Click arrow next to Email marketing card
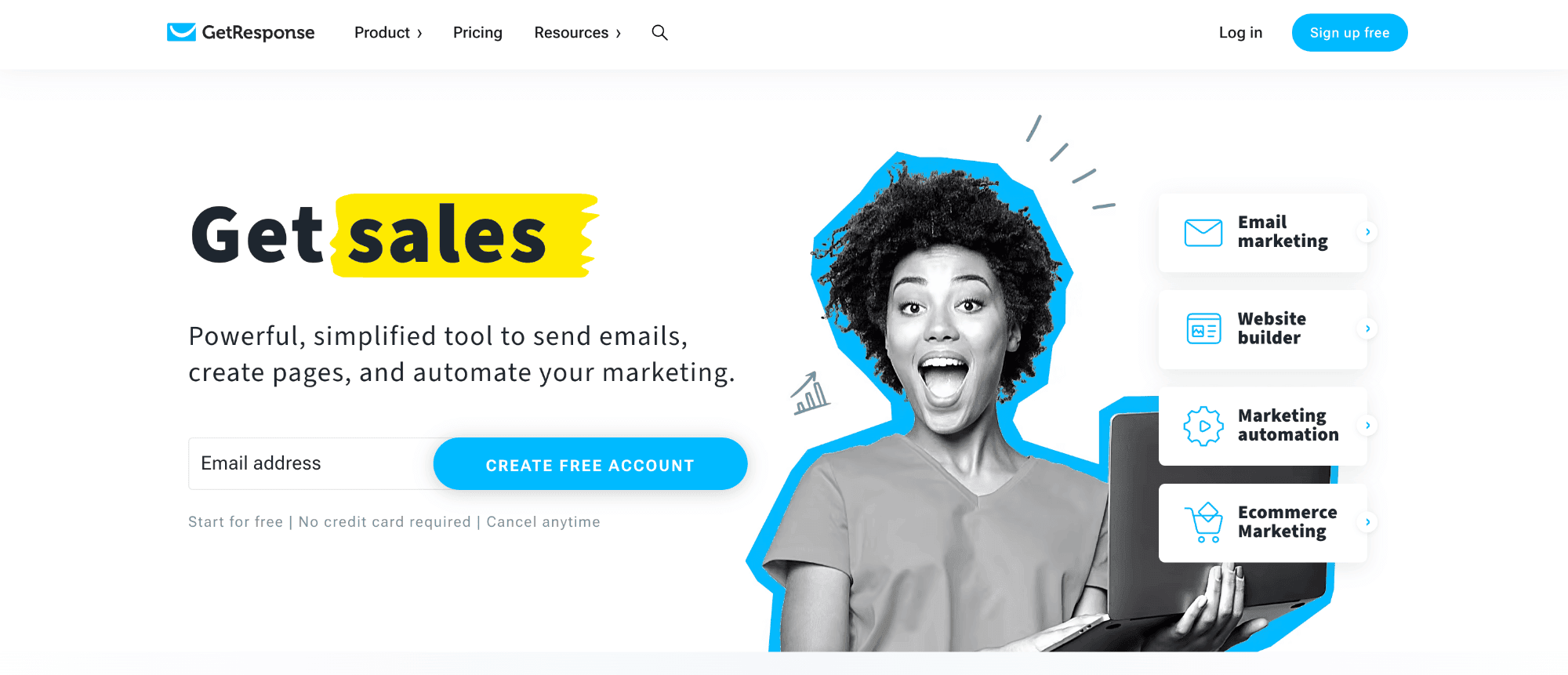This screenshot has width=1568, height=675. pos(1367,232)
